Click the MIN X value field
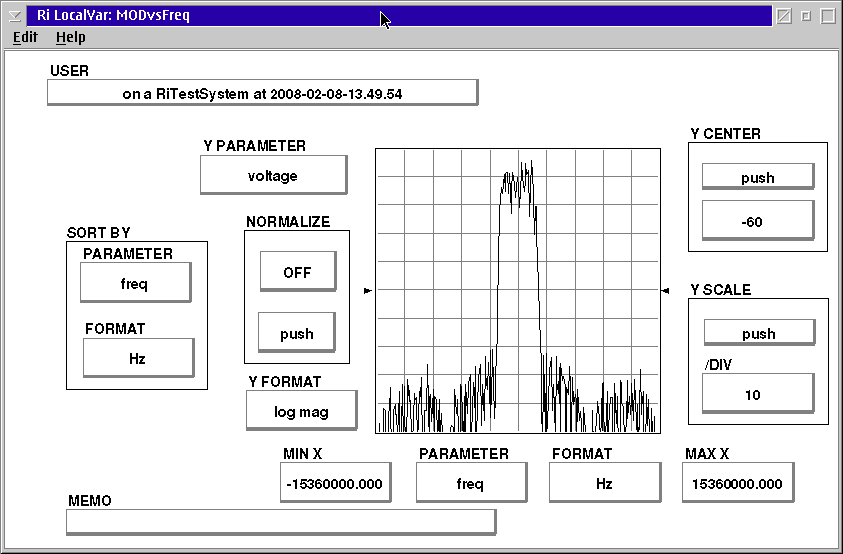Screen dimensions: 843x554 pyautogui.click(x=335, y=482)
